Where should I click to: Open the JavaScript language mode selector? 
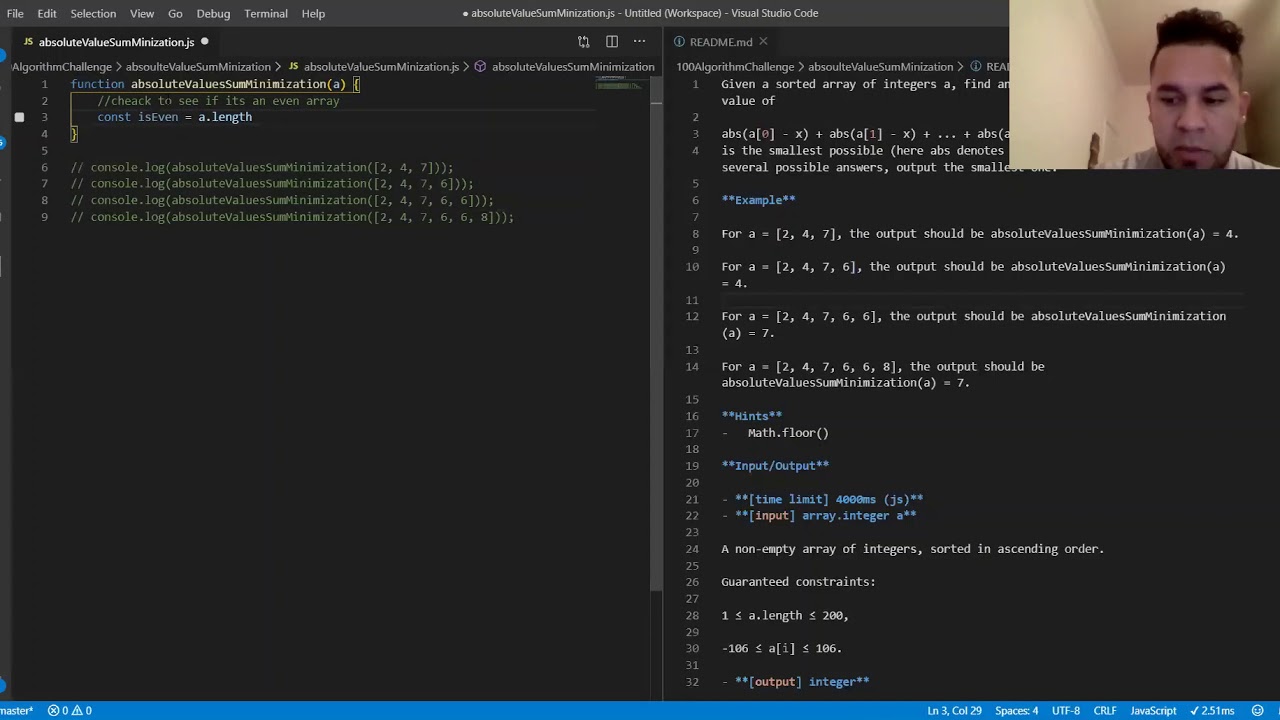click(x=1152, y=711)
